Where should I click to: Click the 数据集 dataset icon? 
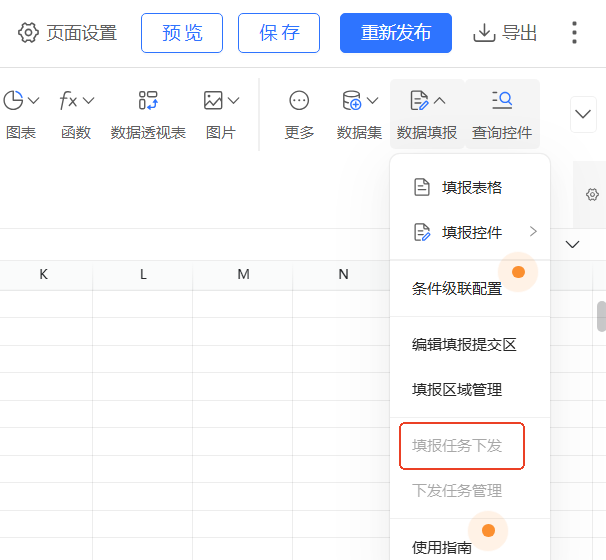tap(359, 114)
